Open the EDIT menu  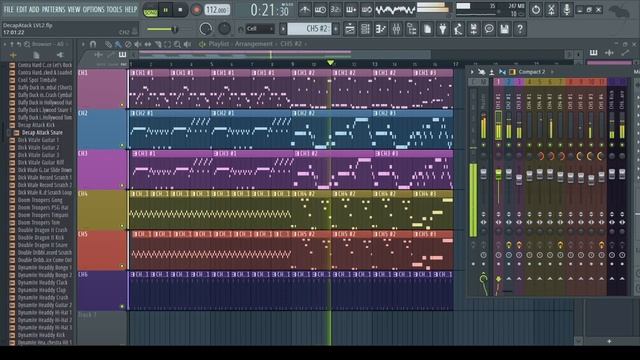click(22, 9)
